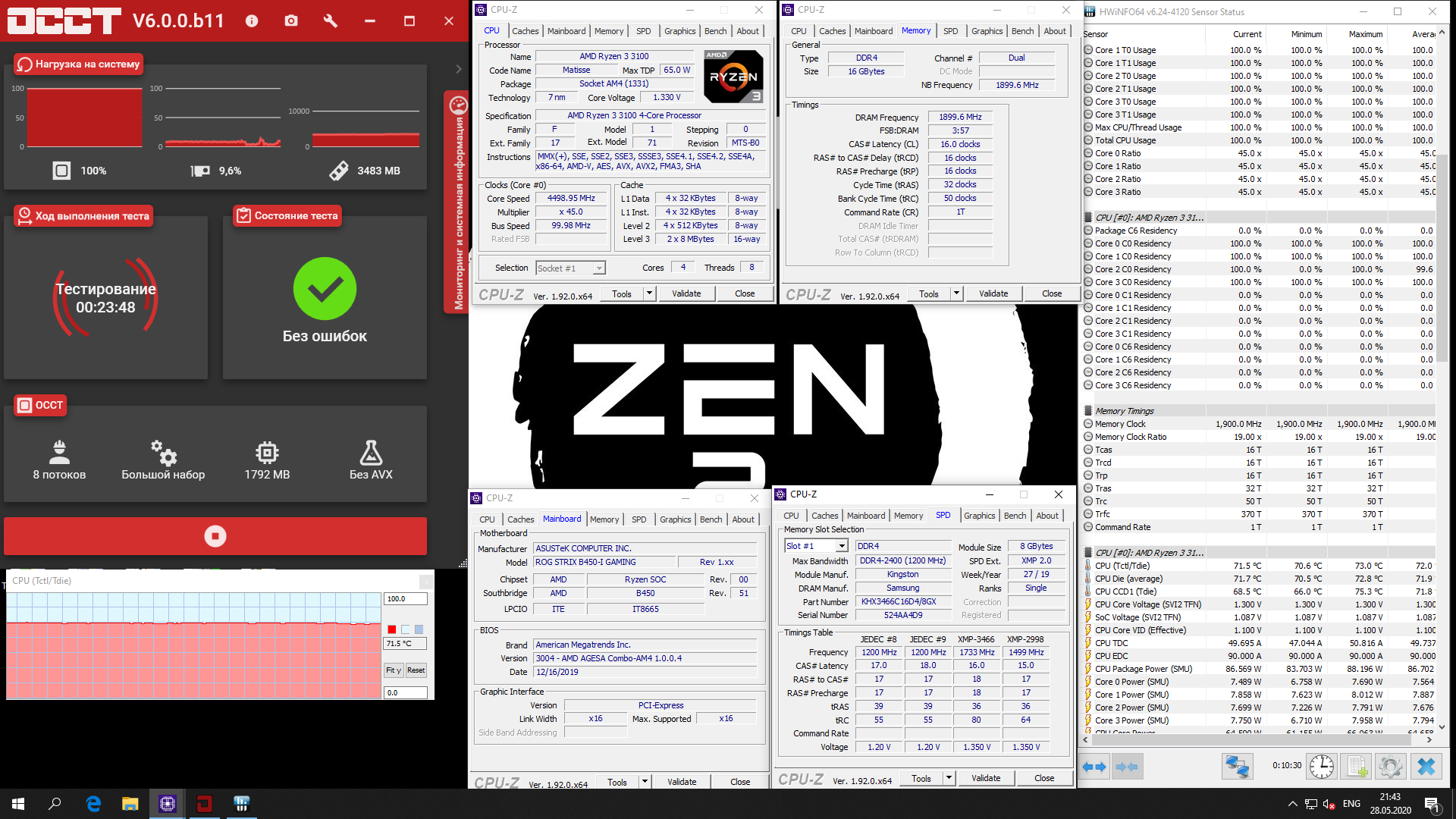Open OCCT settings wrench icon
Image resolution: width=1456 pixels, height=819 pixels.
pyautogui.click(x=330, y=21)
